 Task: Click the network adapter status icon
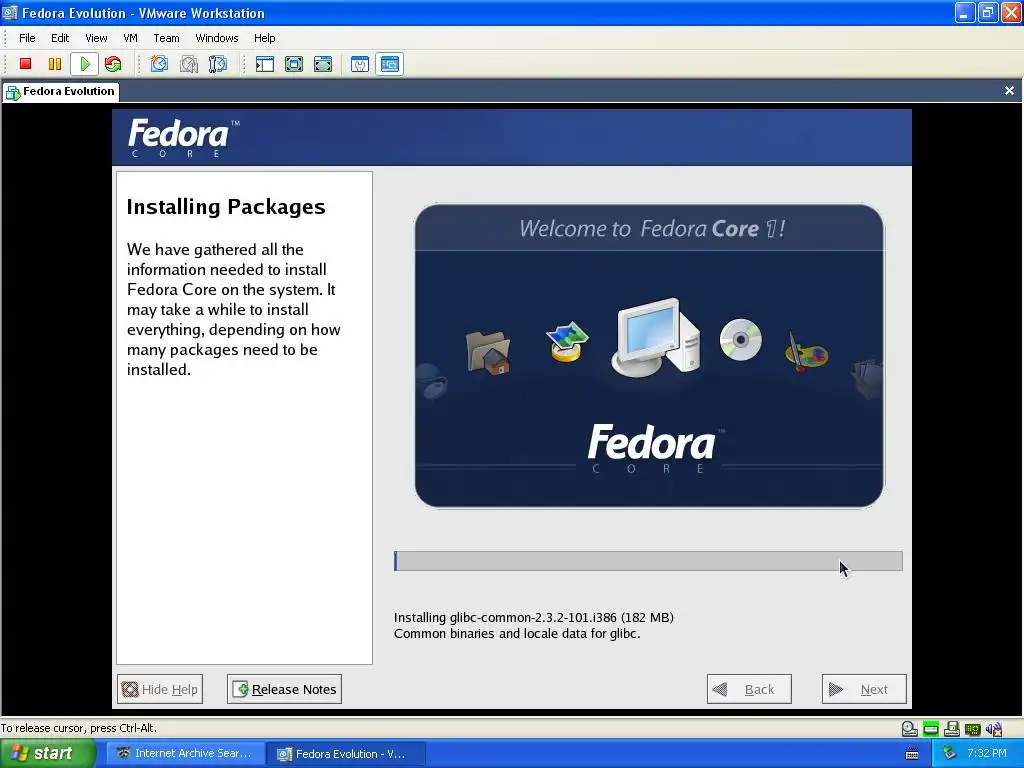pyautogui.click(x=972, y=729)
